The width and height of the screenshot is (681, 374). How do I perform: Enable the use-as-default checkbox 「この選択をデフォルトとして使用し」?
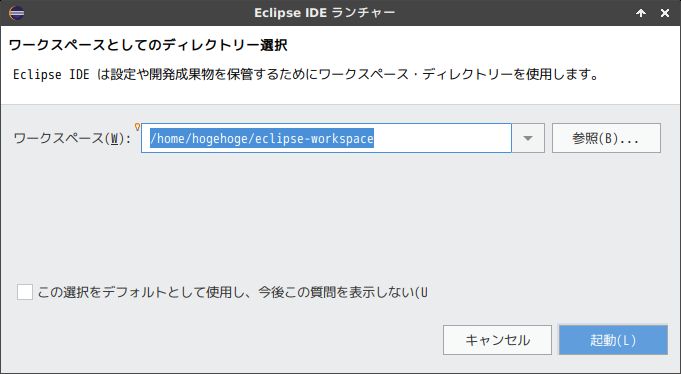(x=25, y=292)
